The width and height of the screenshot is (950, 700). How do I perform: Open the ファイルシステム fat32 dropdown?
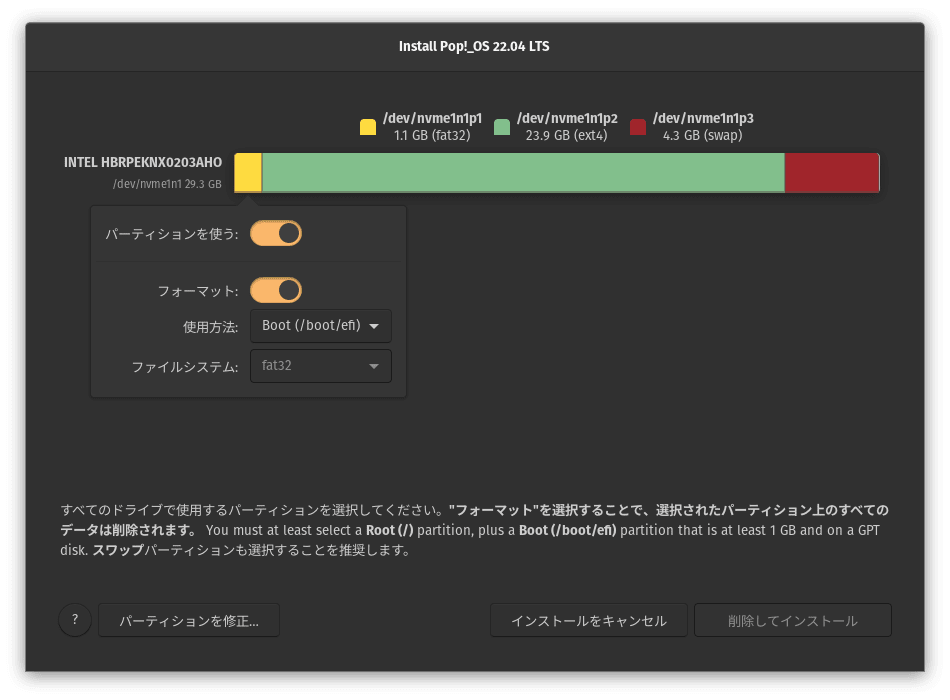321,366
